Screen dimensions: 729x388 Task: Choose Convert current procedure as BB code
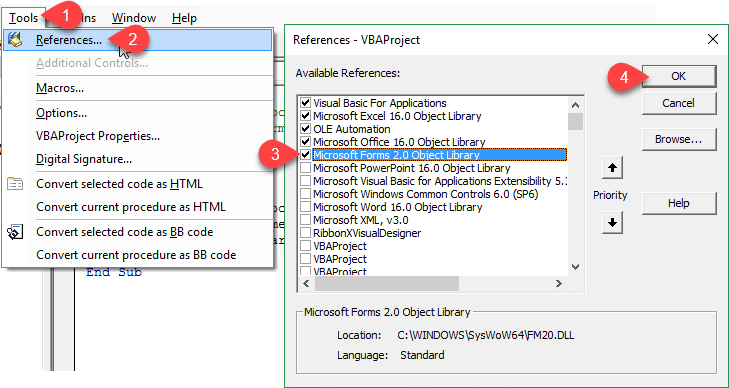pyautogui.click(x=136, y=255)
